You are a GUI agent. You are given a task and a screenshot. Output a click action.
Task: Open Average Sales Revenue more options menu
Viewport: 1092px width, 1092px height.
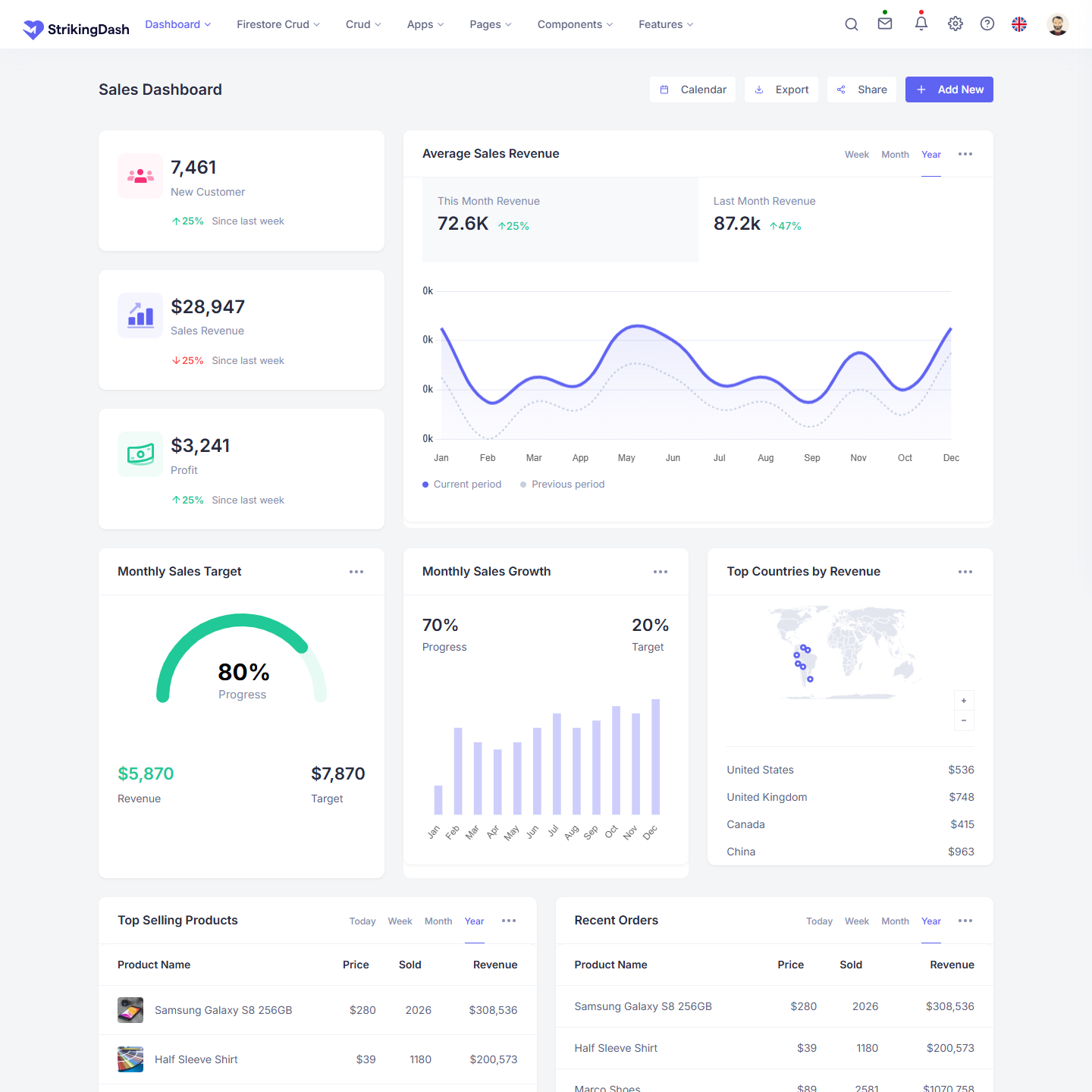click(965, 154)
